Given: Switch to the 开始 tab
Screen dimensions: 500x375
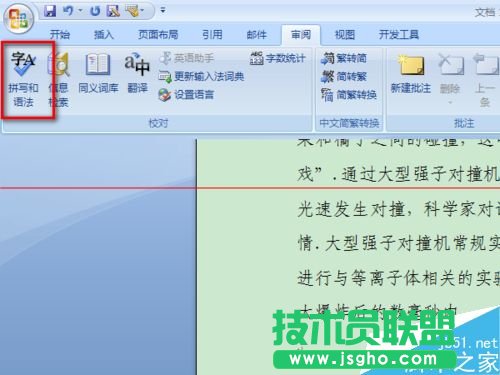Looking at the screenshot, I should (x=60, y=35).
